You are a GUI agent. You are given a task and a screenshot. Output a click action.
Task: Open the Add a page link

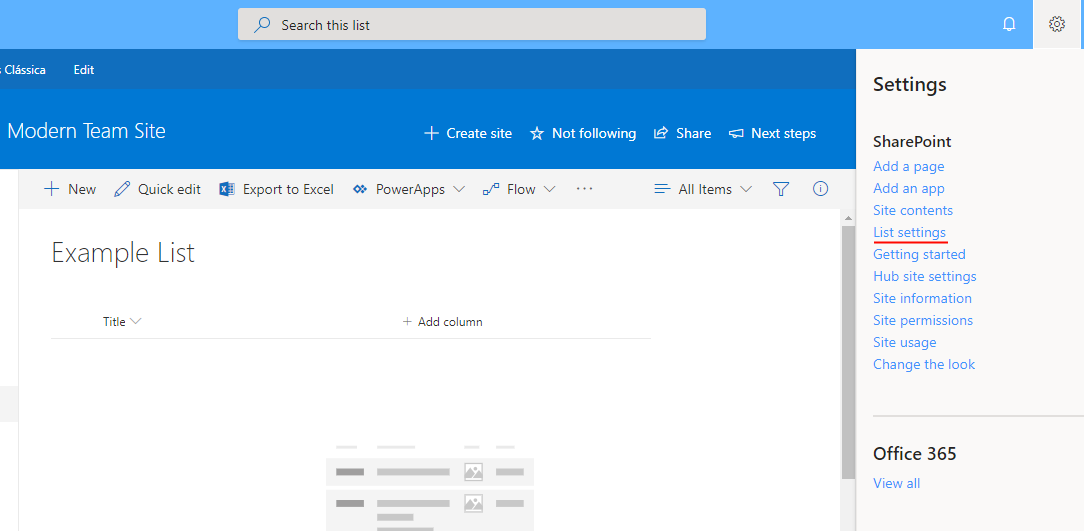[908, 167]
